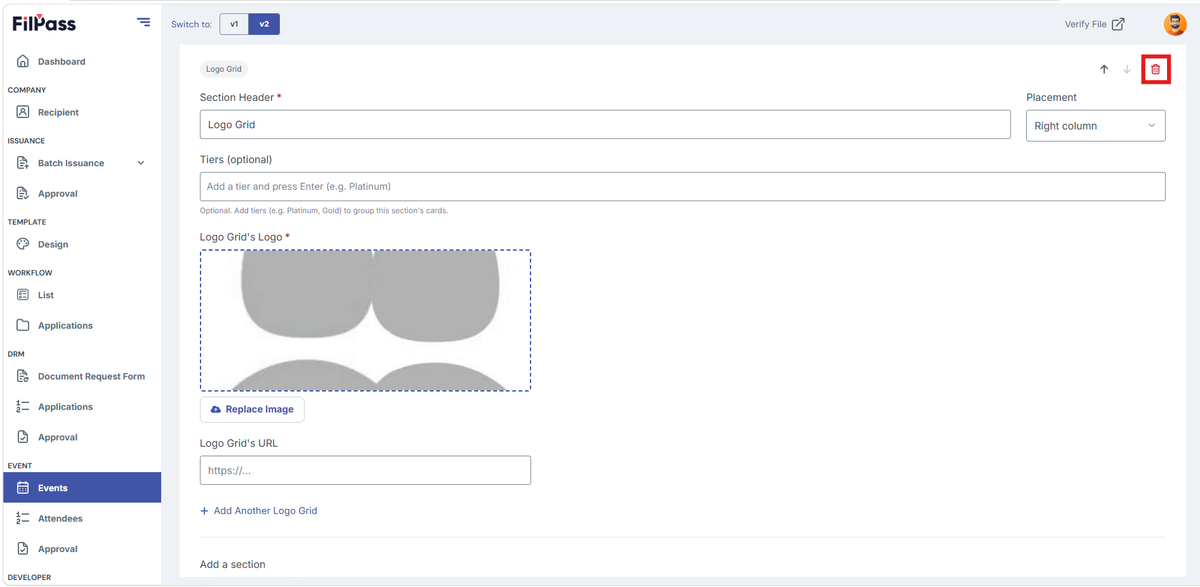This screenshot has height=587, width=1200.
Task: Collapse the sidebar with the menu icon
Action: (x=144, y=22)
